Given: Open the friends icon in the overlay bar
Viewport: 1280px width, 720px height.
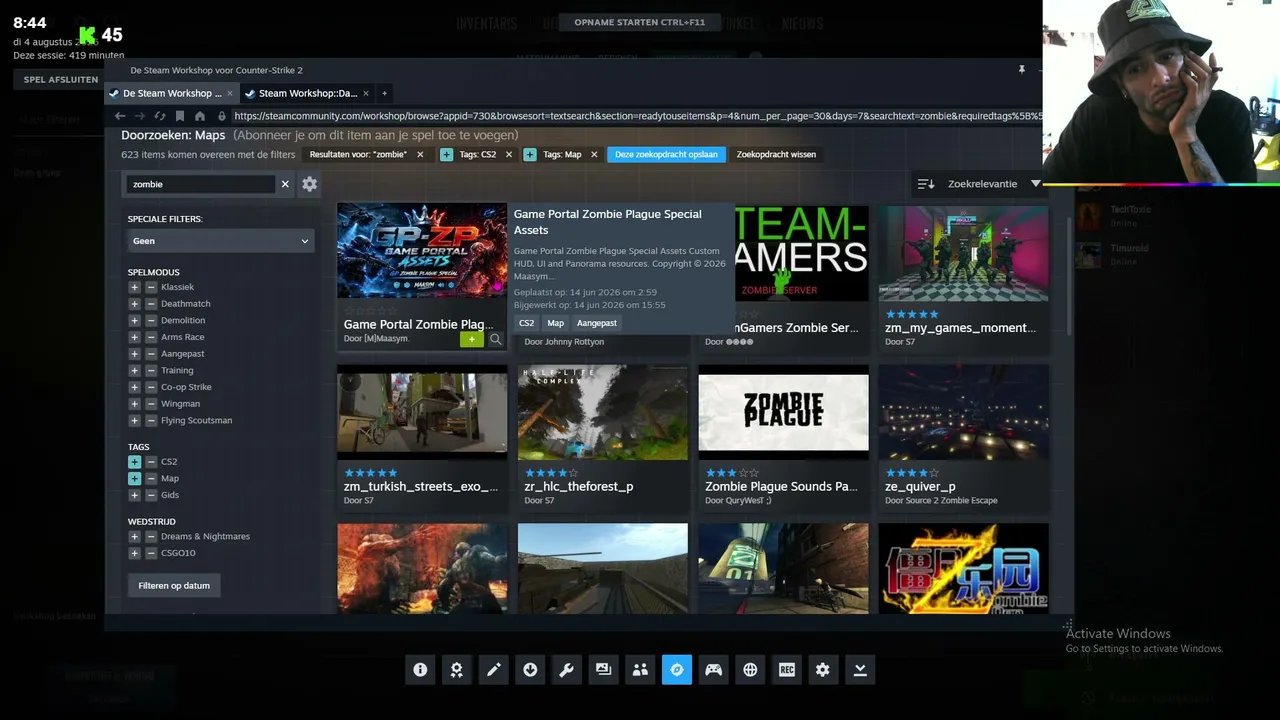Looking at the screenshot, I should 640,670.
